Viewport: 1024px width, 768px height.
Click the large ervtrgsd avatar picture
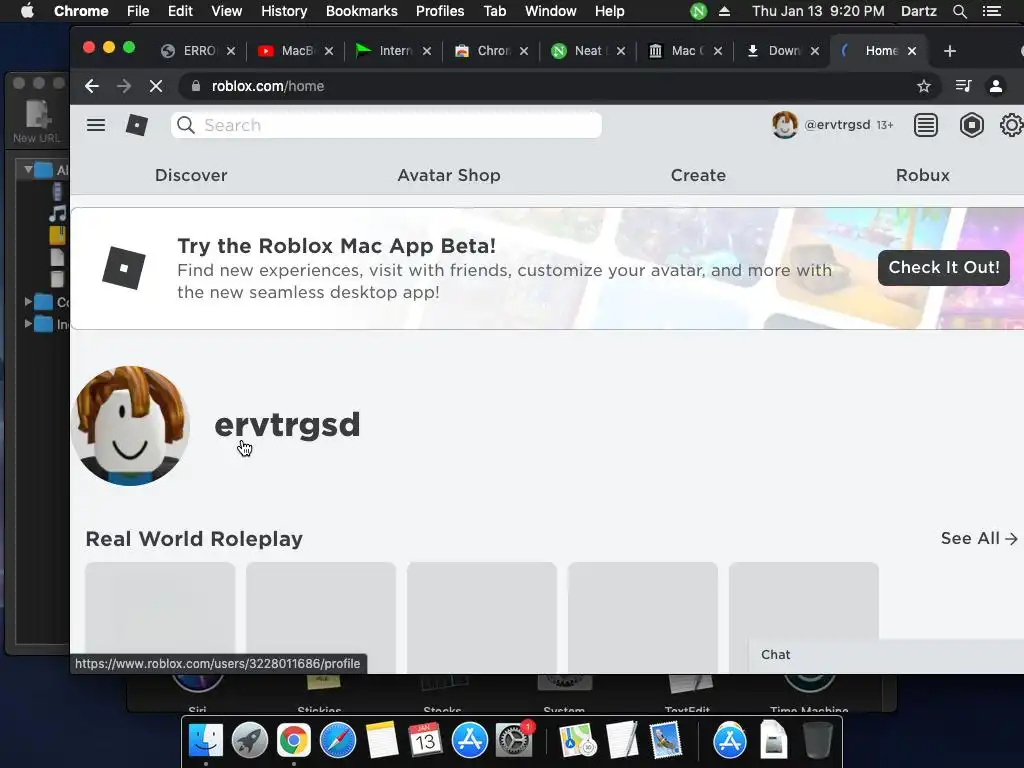coord(130,425)
